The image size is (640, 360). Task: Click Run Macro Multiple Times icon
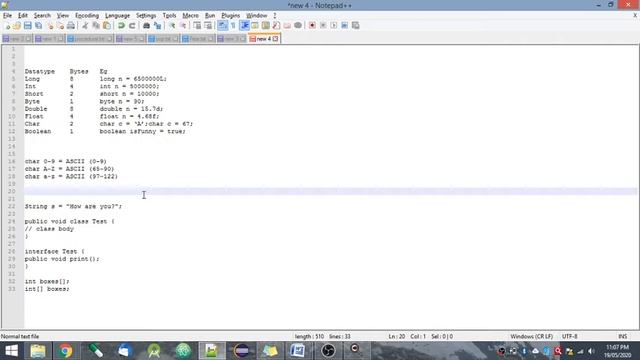[344, 26]
